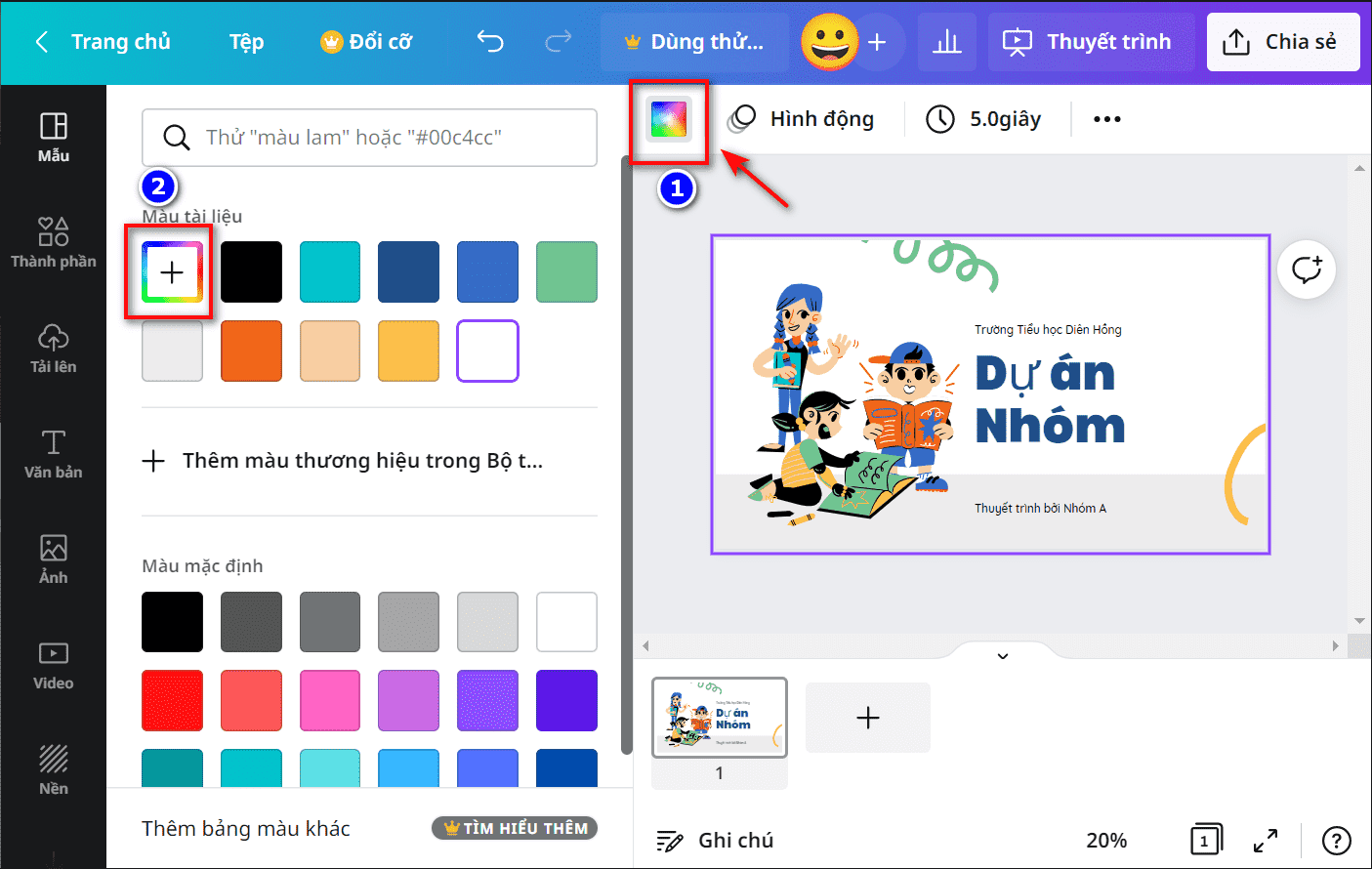Image resolution: width=1372 pixels, height=869 pixels.
Task: Click the undo arrow icon
Action: point(490,41)
